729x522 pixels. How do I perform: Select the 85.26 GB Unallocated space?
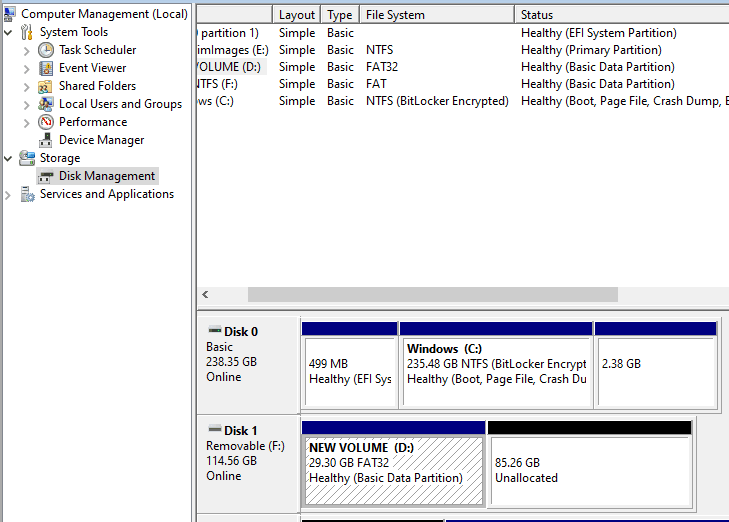(x=589, y=470)
